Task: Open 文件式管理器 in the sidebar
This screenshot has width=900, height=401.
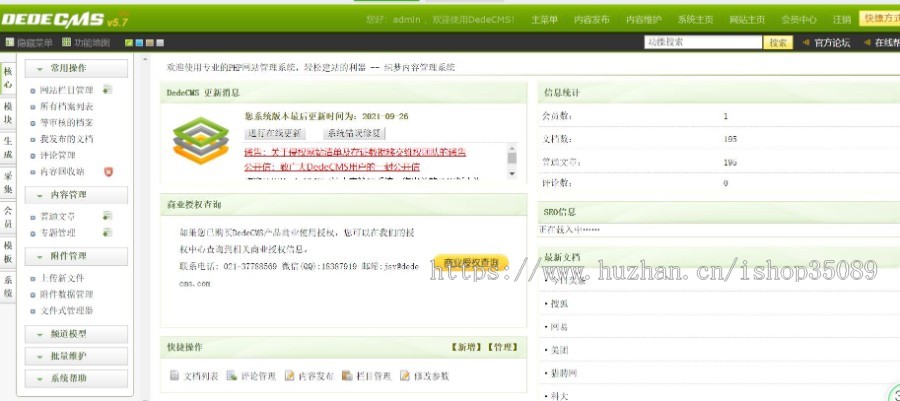Action: pos(67,310)
